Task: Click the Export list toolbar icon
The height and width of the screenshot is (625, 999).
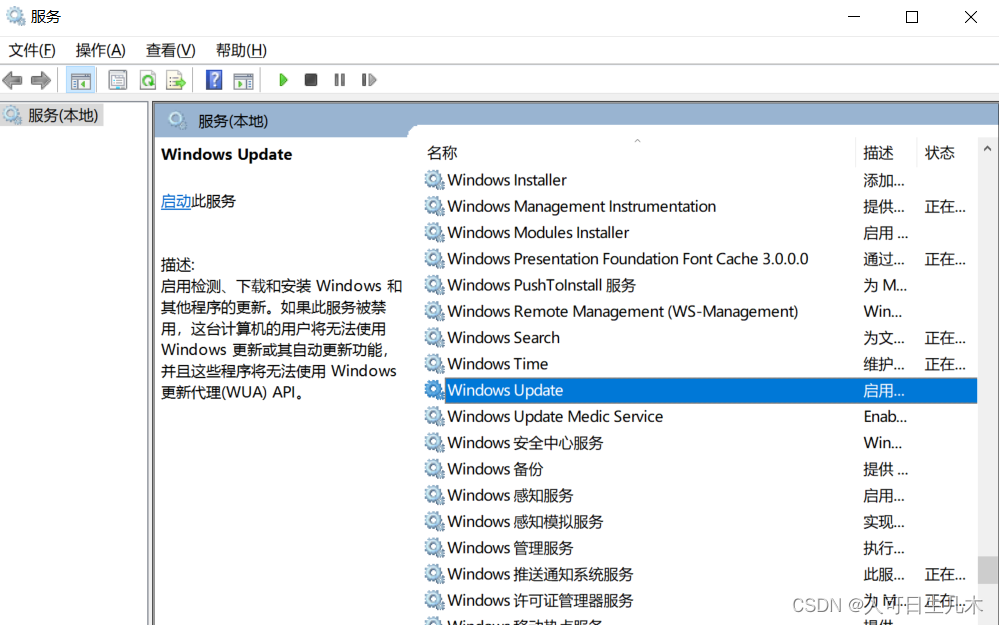Action: coord(176,80)
